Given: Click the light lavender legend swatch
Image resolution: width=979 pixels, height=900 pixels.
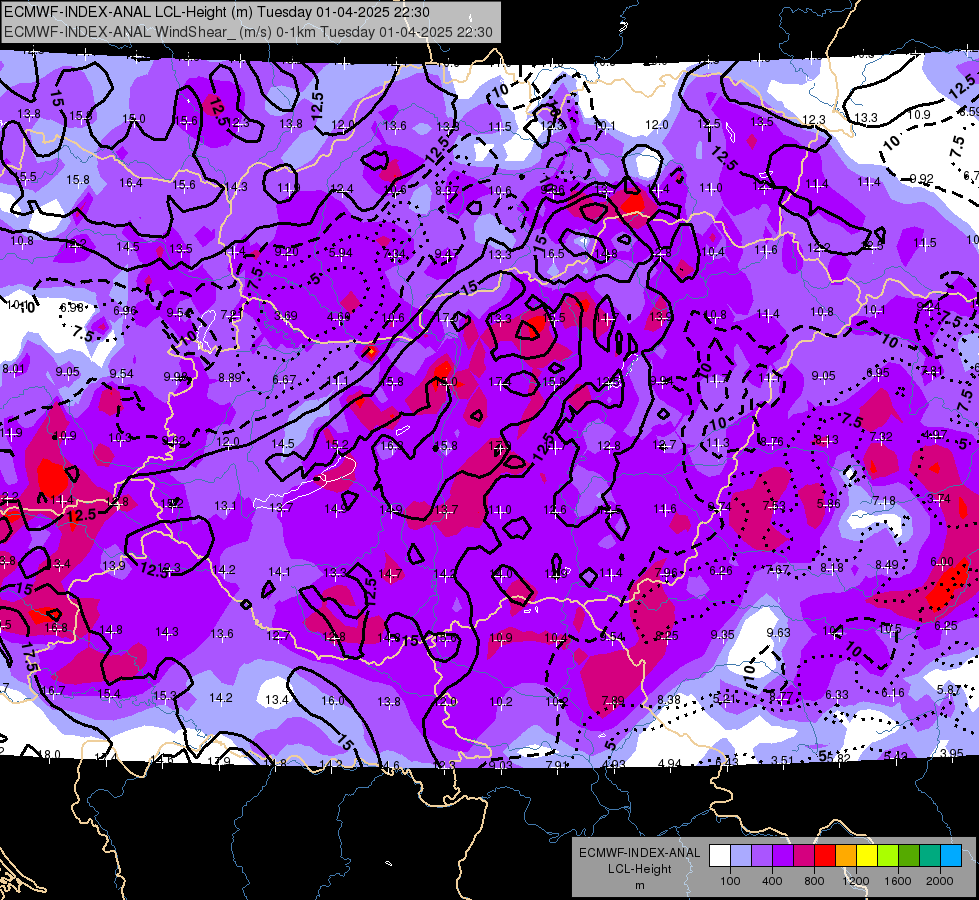Looking at the screenshot, I should 741,856.
